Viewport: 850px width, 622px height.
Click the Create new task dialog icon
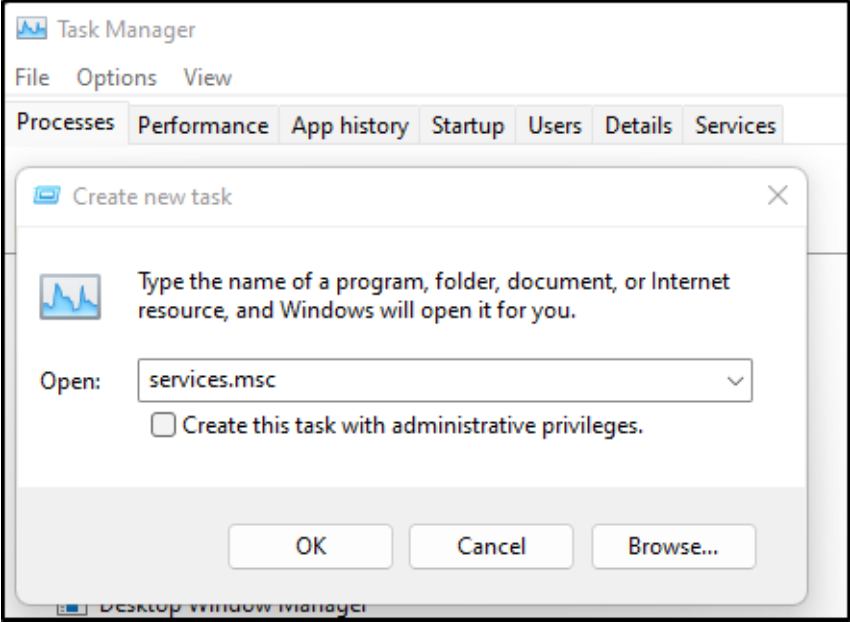(47, 195)
